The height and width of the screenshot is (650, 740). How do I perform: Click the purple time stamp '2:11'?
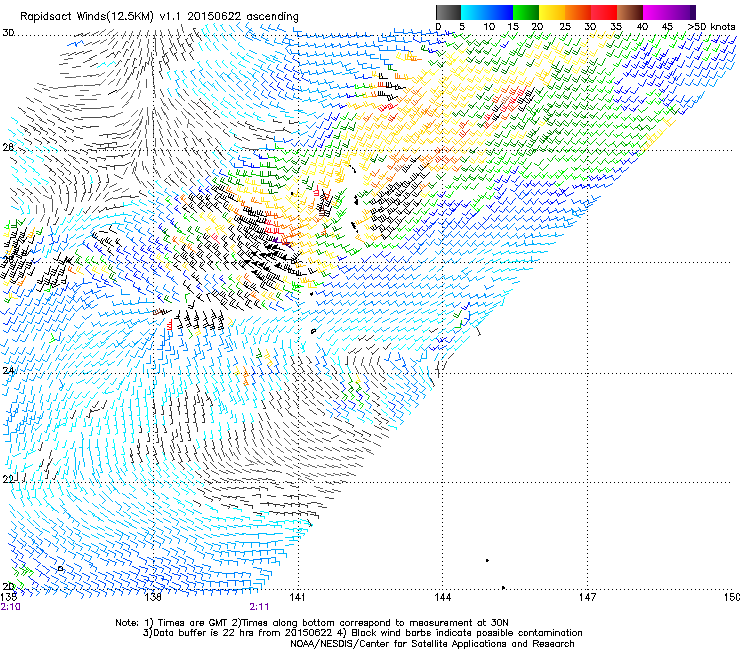[259, 607]
